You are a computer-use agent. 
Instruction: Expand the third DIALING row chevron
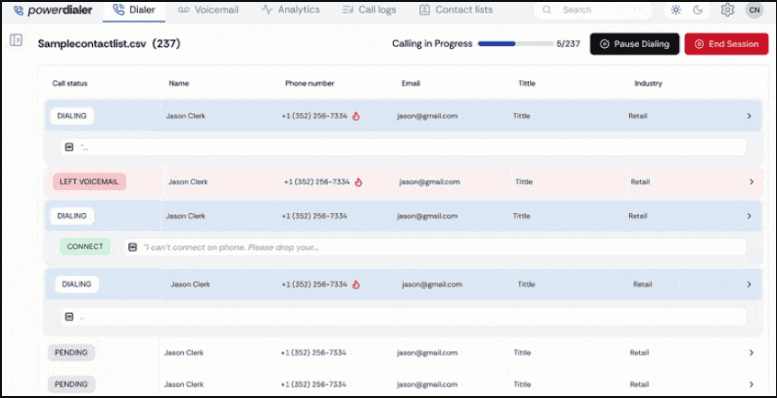tap(749, 284)
